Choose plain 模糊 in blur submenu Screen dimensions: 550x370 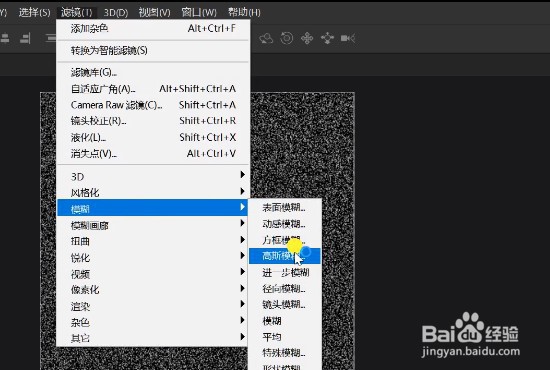click(285, 321)
